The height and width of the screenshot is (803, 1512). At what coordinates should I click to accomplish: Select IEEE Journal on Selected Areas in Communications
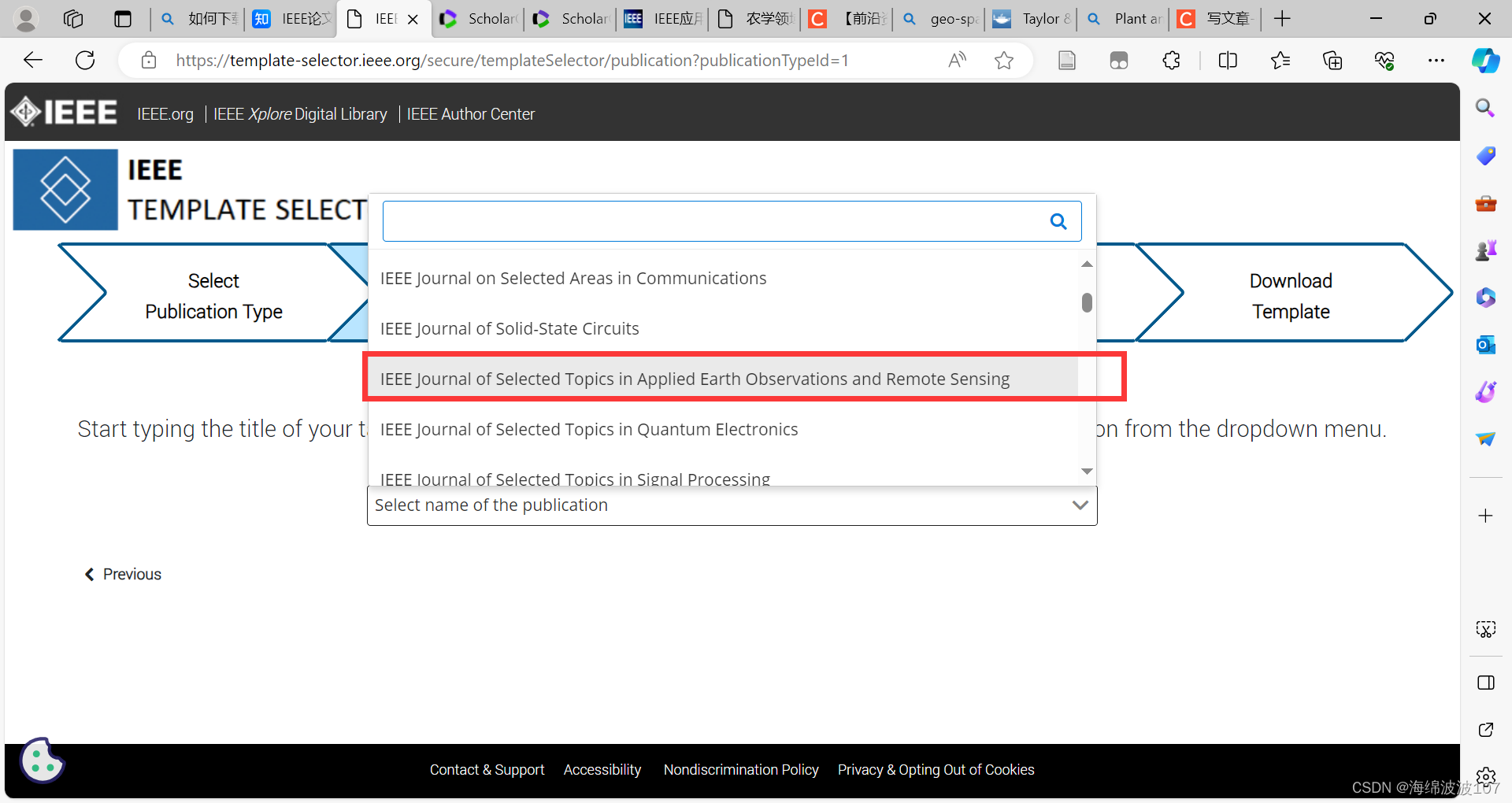tap(724, 279)
